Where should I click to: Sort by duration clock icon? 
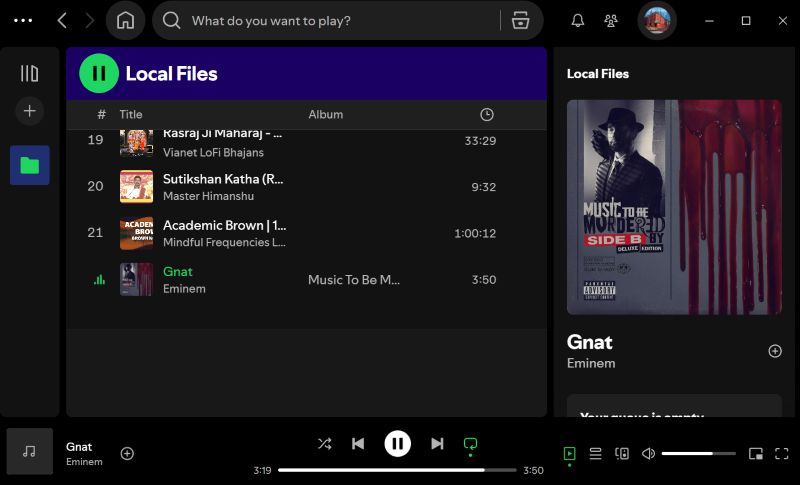point(487,114)
